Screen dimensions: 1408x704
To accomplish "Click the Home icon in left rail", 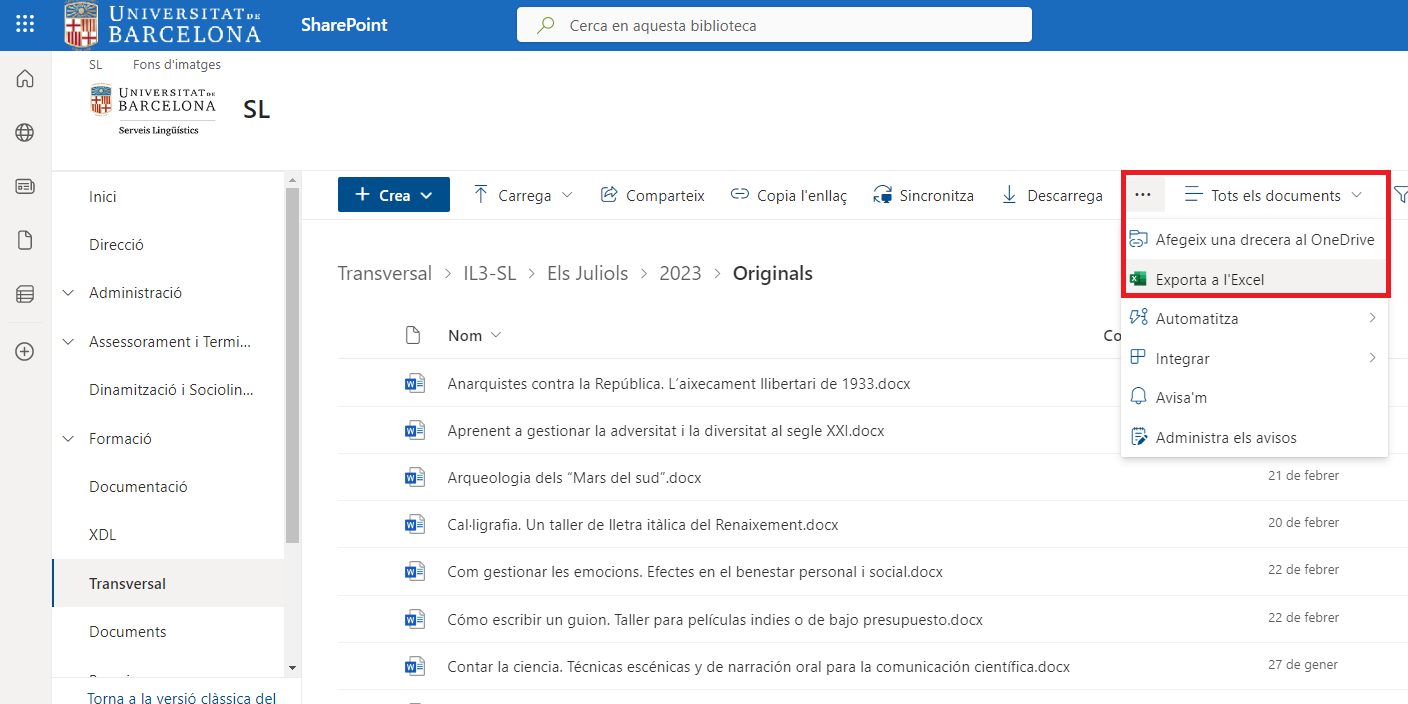I will click(25, 79).
